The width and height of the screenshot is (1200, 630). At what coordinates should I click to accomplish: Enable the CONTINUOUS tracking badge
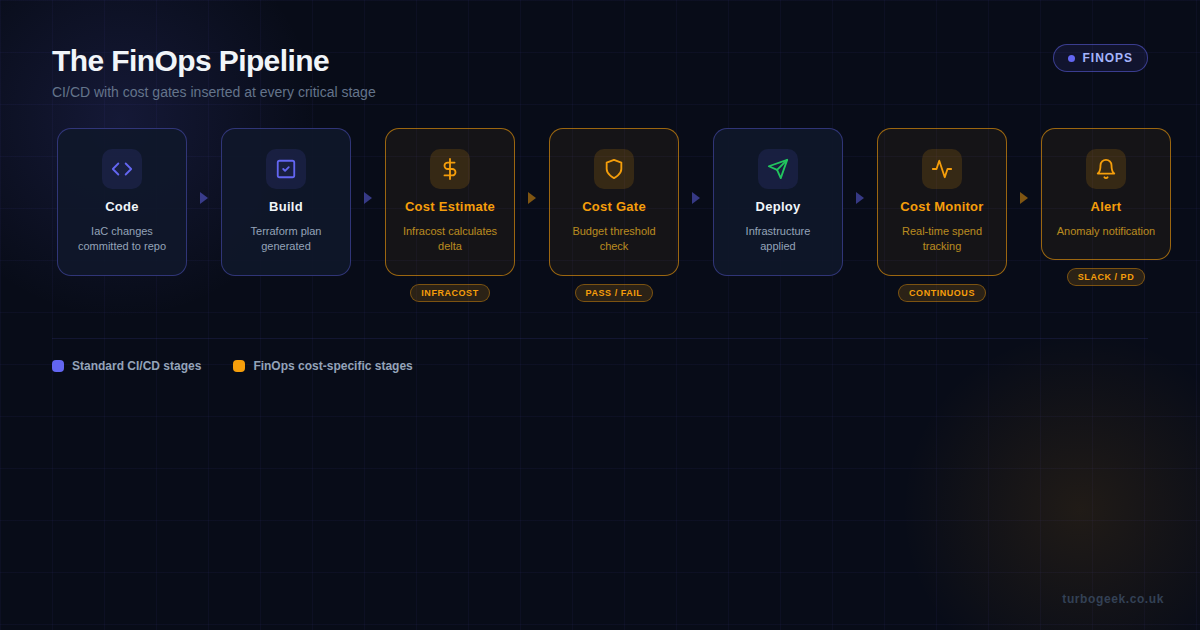tap(942, 293)
